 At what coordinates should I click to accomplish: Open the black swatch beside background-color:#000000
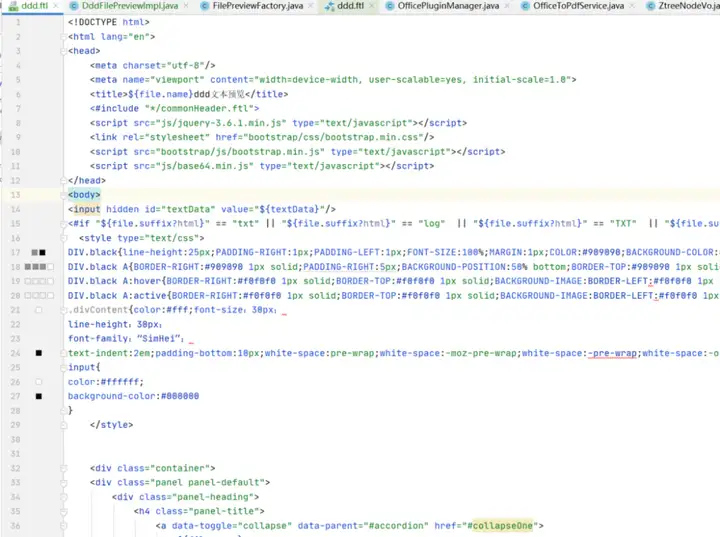pos(39,396)
